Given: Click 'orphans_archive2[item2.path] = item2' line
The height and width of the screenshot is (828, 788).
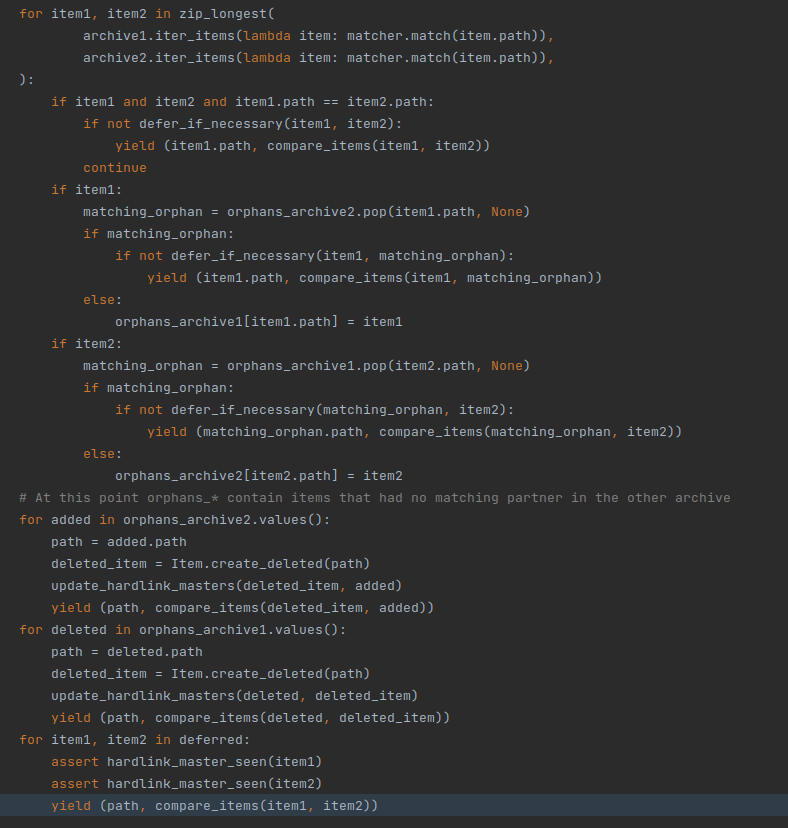Looking at the screenshot, I should [x=259, y=476].
